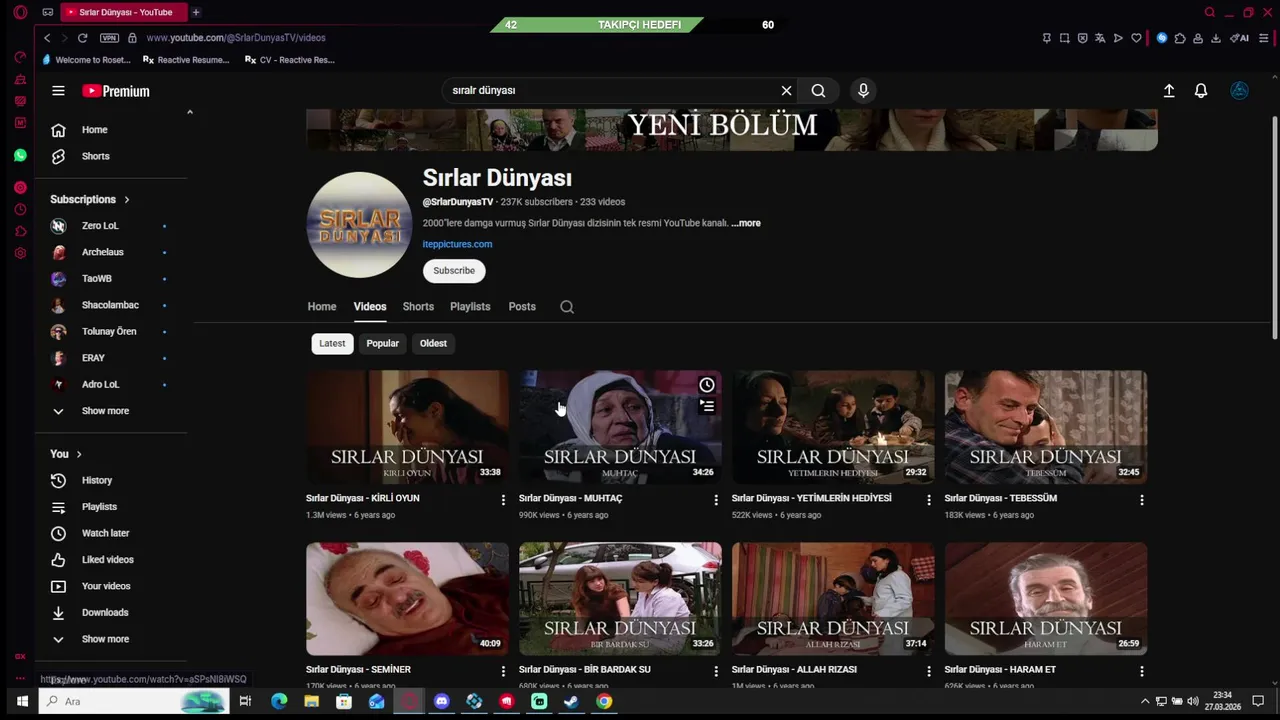The height and width of the screenshot is (720, 1280).
Task: Add MUHTAÇ video to Watch later
Action: pyautogui.click(x=707, y=385)
